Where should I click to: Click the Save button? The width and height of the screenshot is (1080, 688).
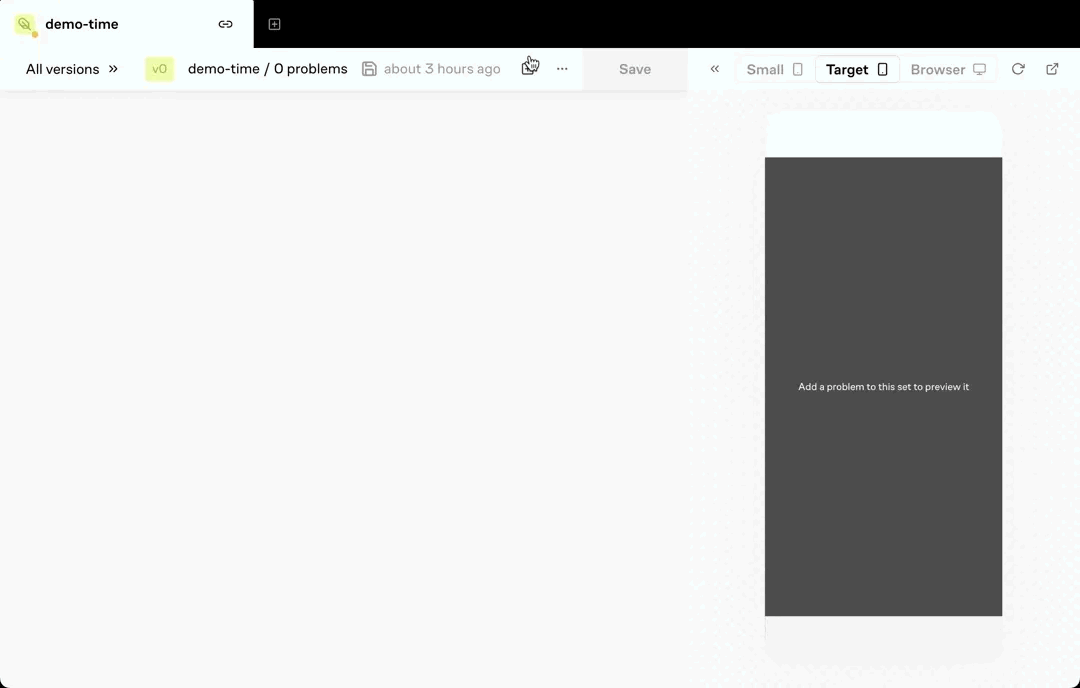click(634, 69)
